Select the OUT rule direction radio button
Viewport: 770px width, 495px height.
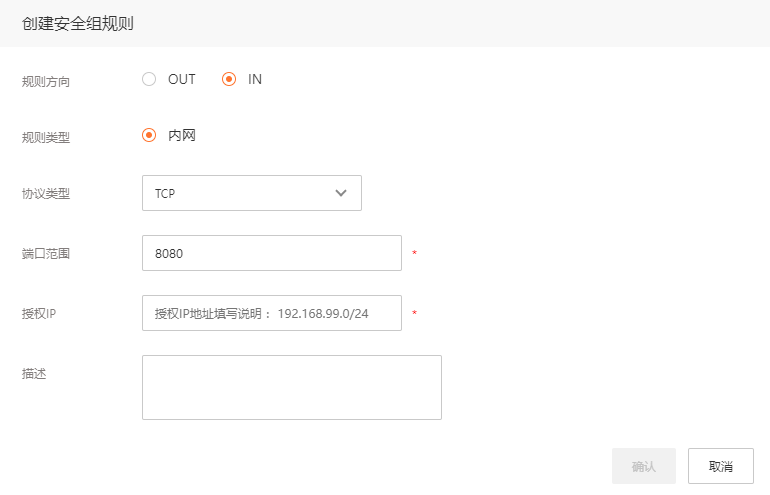coord(149,79)
